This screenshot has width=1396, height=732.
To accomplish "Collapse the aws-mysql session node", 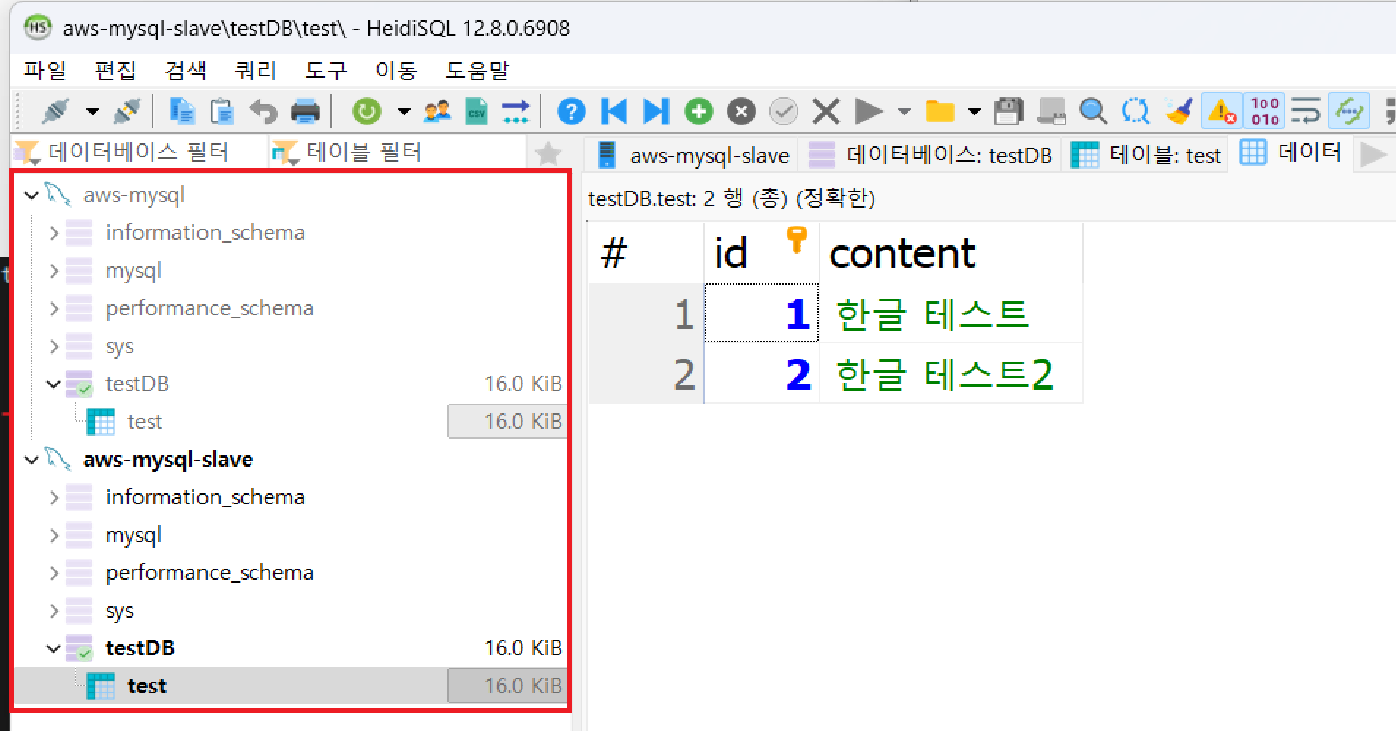I will (x=30, y=195).
